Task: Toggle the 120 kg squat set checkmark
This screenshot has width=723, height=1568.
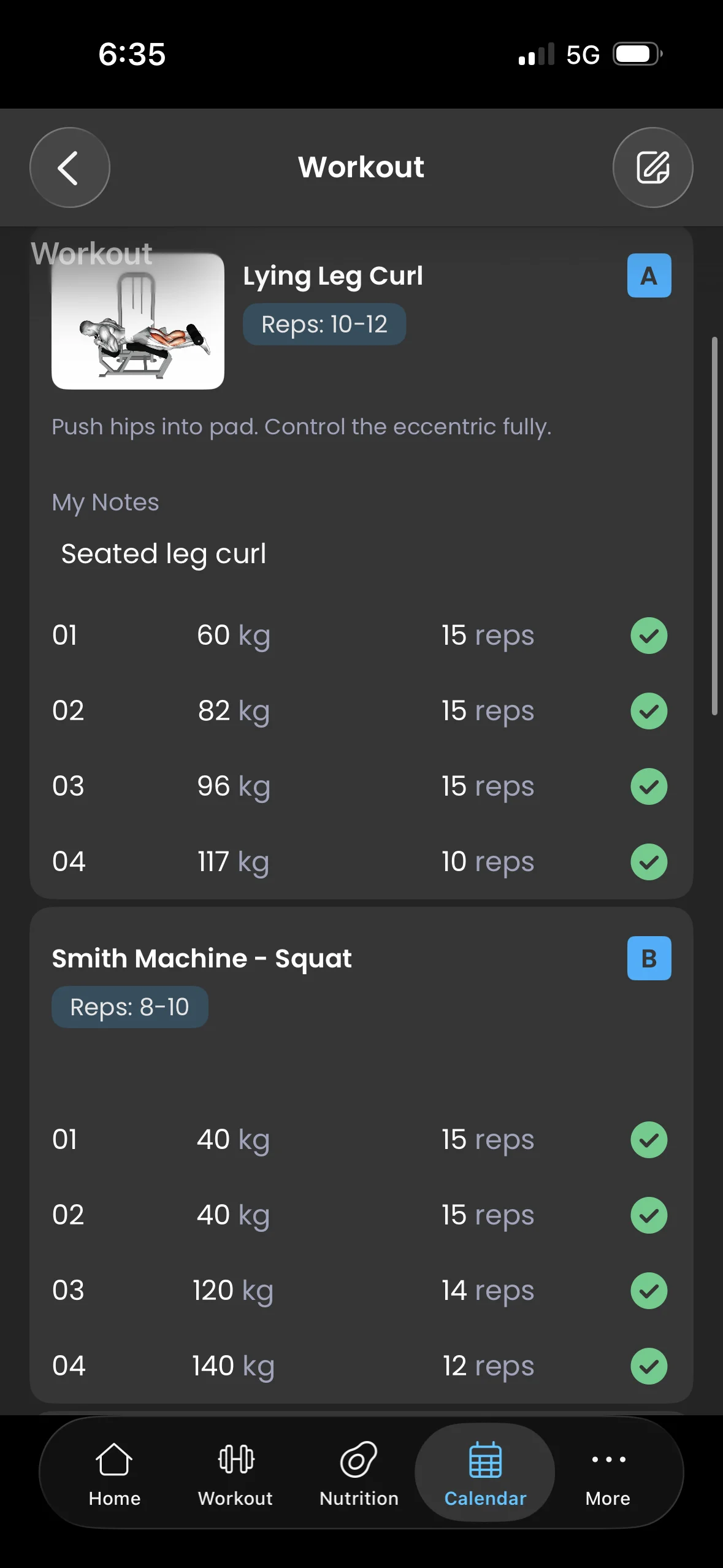Action: pyautogui.click(x=649, y=1291)
